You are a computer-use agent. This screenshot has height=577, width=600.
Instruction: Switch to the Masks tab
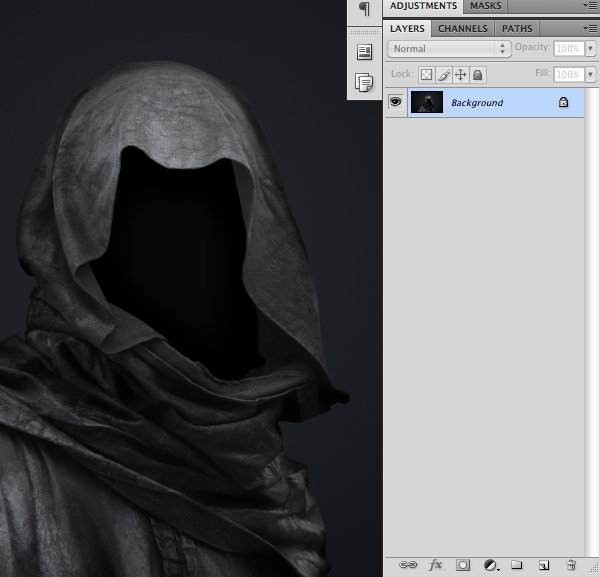tap(486, 6)
